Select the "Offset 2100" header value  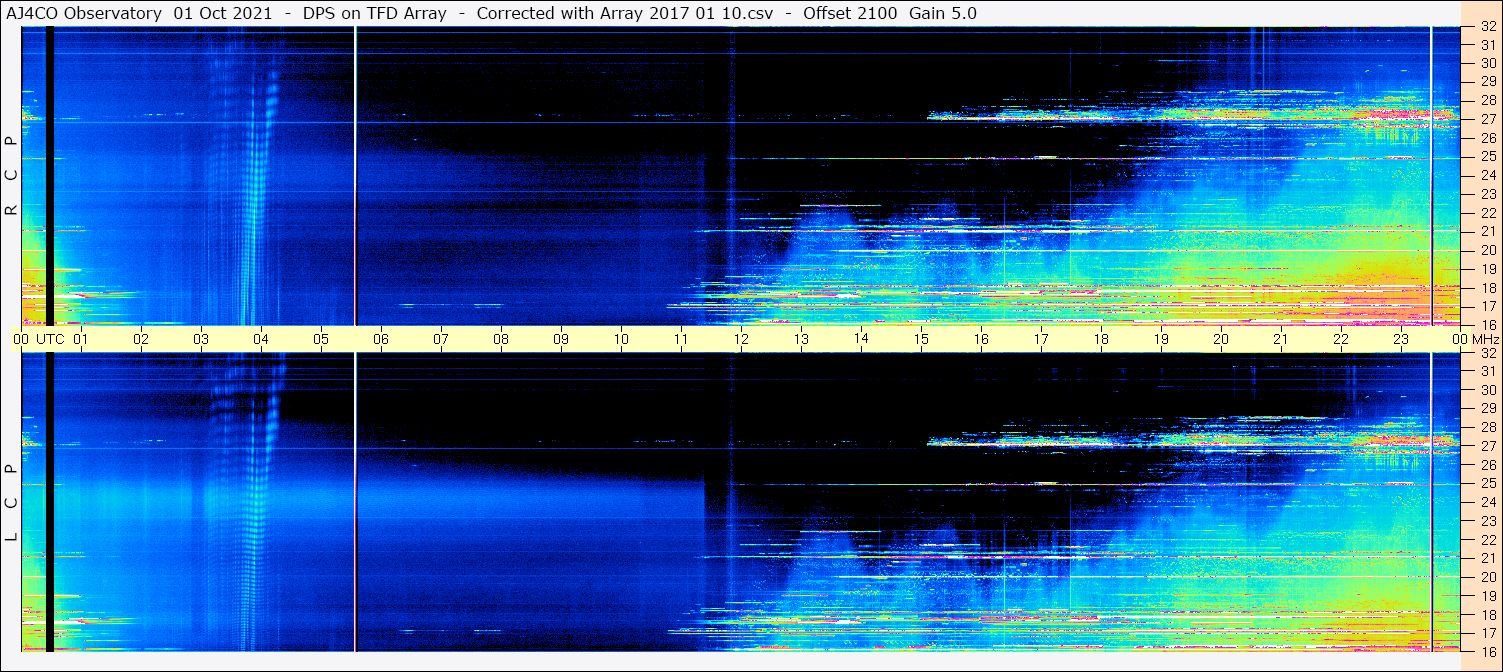click(849, 13)
